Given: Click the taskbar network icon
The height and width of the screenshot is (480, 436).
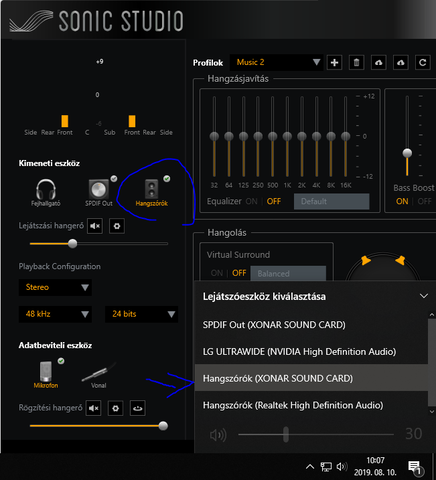Looking at the screenshot, I should 326,467.
